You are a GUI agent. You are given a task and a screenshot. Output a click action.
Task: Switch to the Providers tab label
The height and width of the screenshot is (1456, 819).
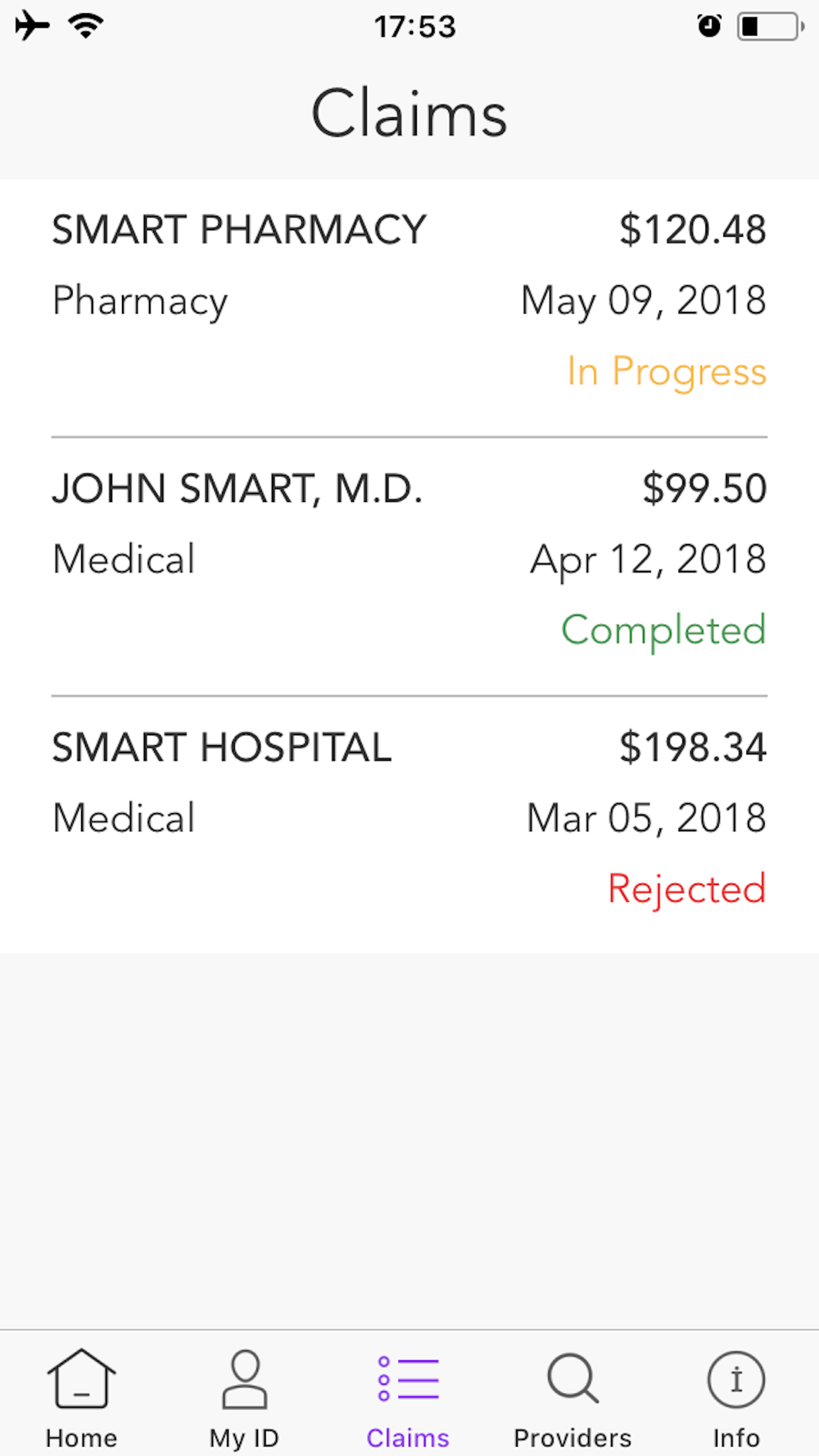pyautogui.click(x=572, y=1438)
